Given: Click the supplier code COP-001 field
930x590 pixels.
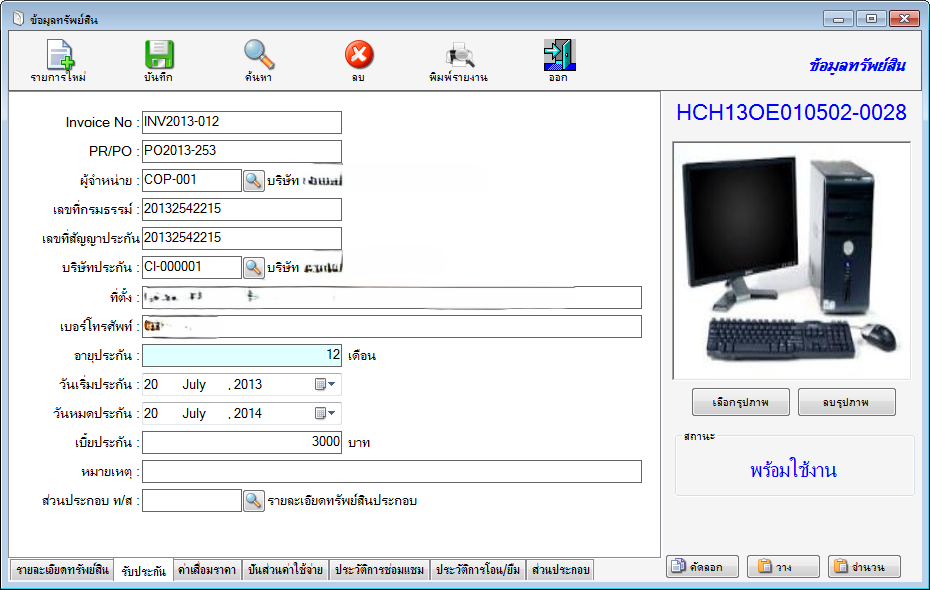Looking at the screenshot, I should pyautogui.click(x=192, y=180).
